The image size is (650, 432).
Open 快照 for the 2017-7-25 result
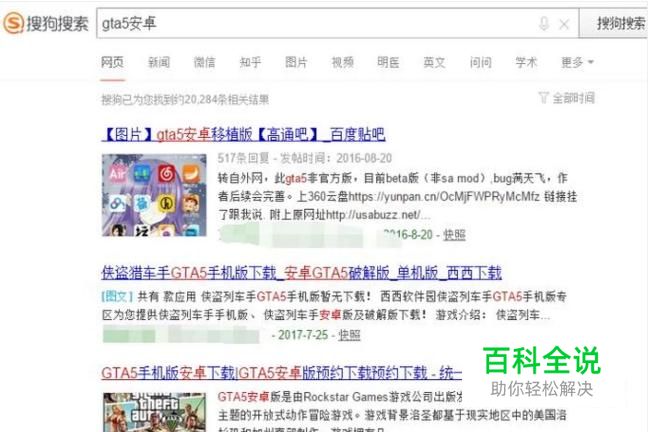(x=349, y=335)
